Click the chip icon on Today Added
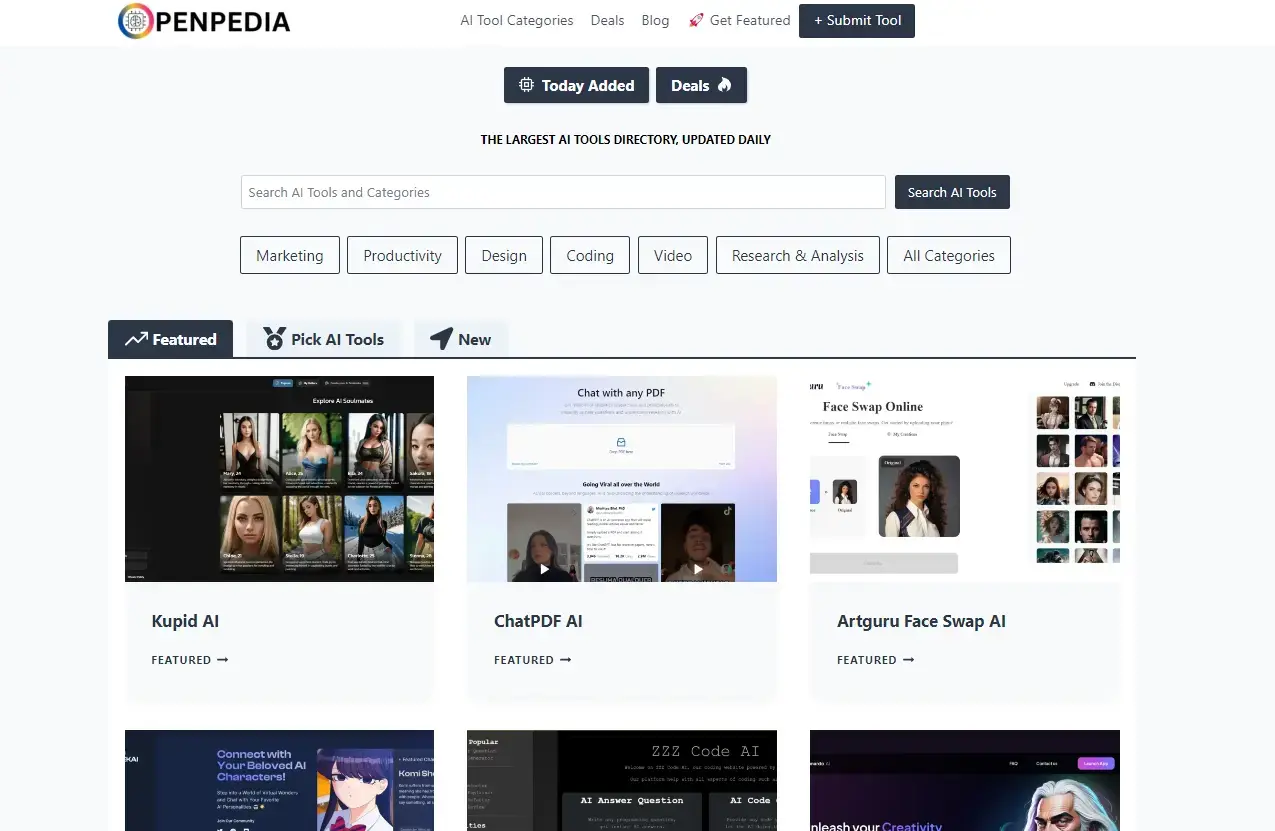The image size is (1275, 831). point(526,86)
